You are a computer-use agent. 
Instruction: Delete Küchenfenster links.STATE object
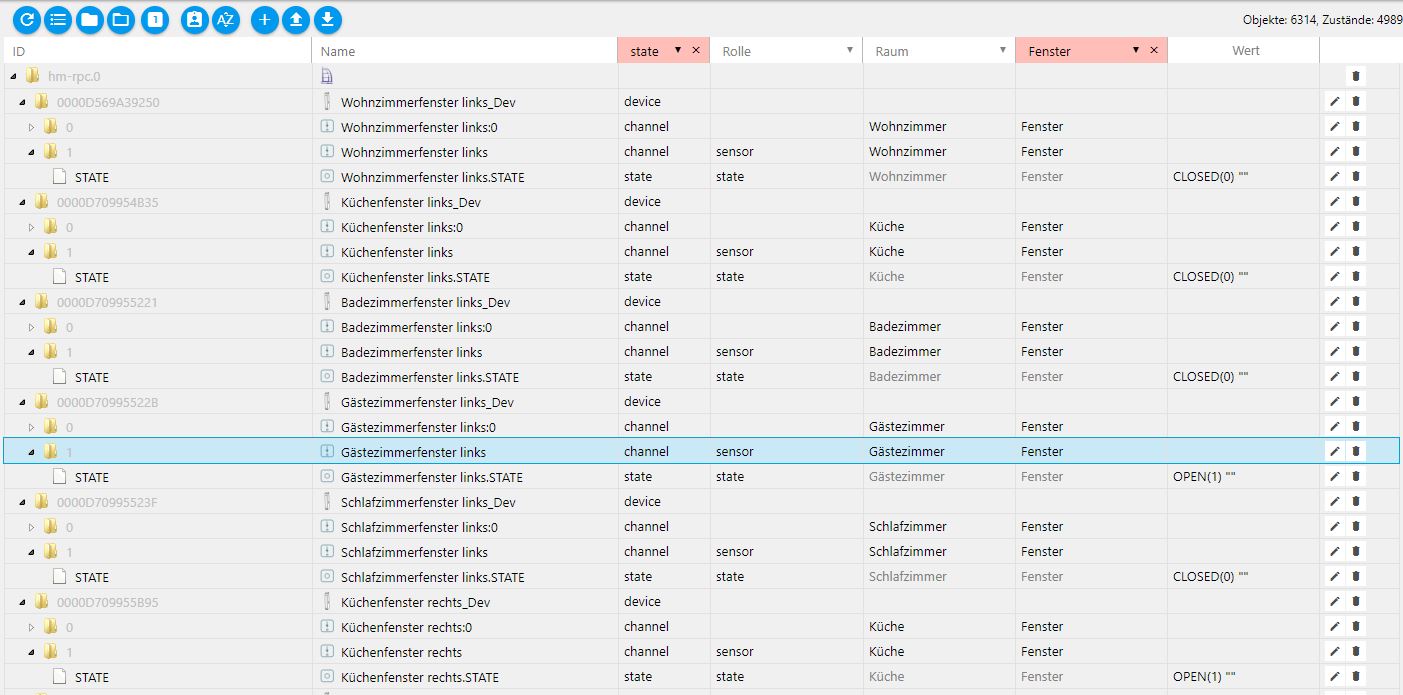1356,276
